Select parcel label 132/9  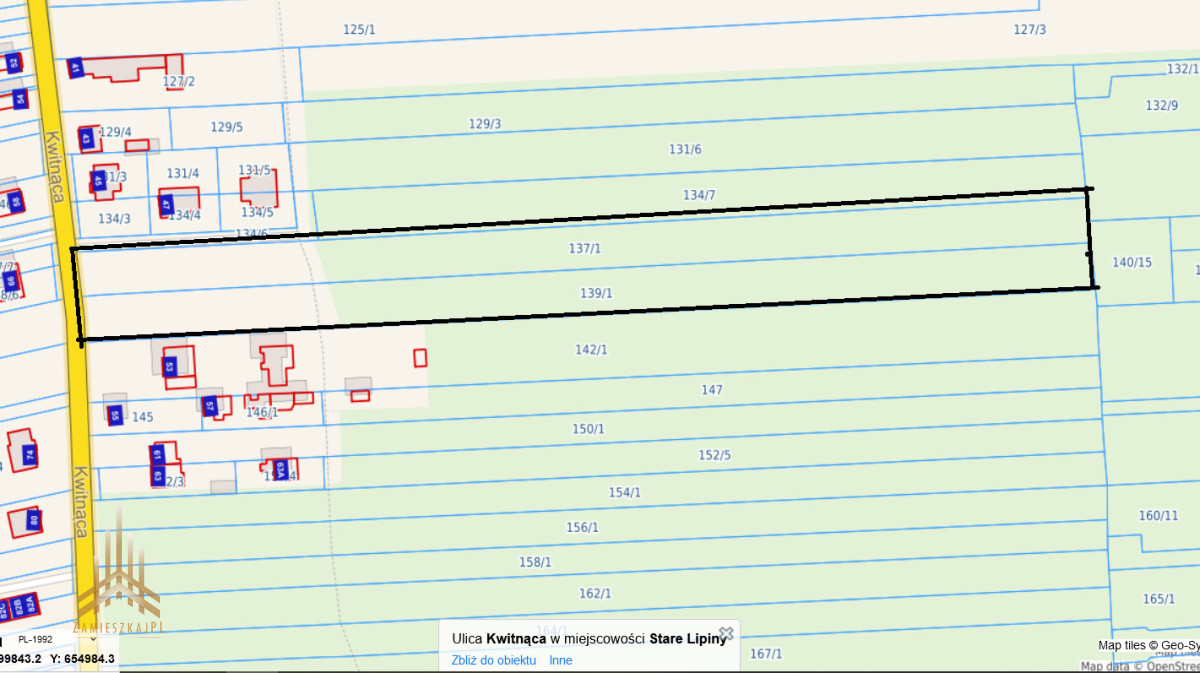[x=1162, y=105]
